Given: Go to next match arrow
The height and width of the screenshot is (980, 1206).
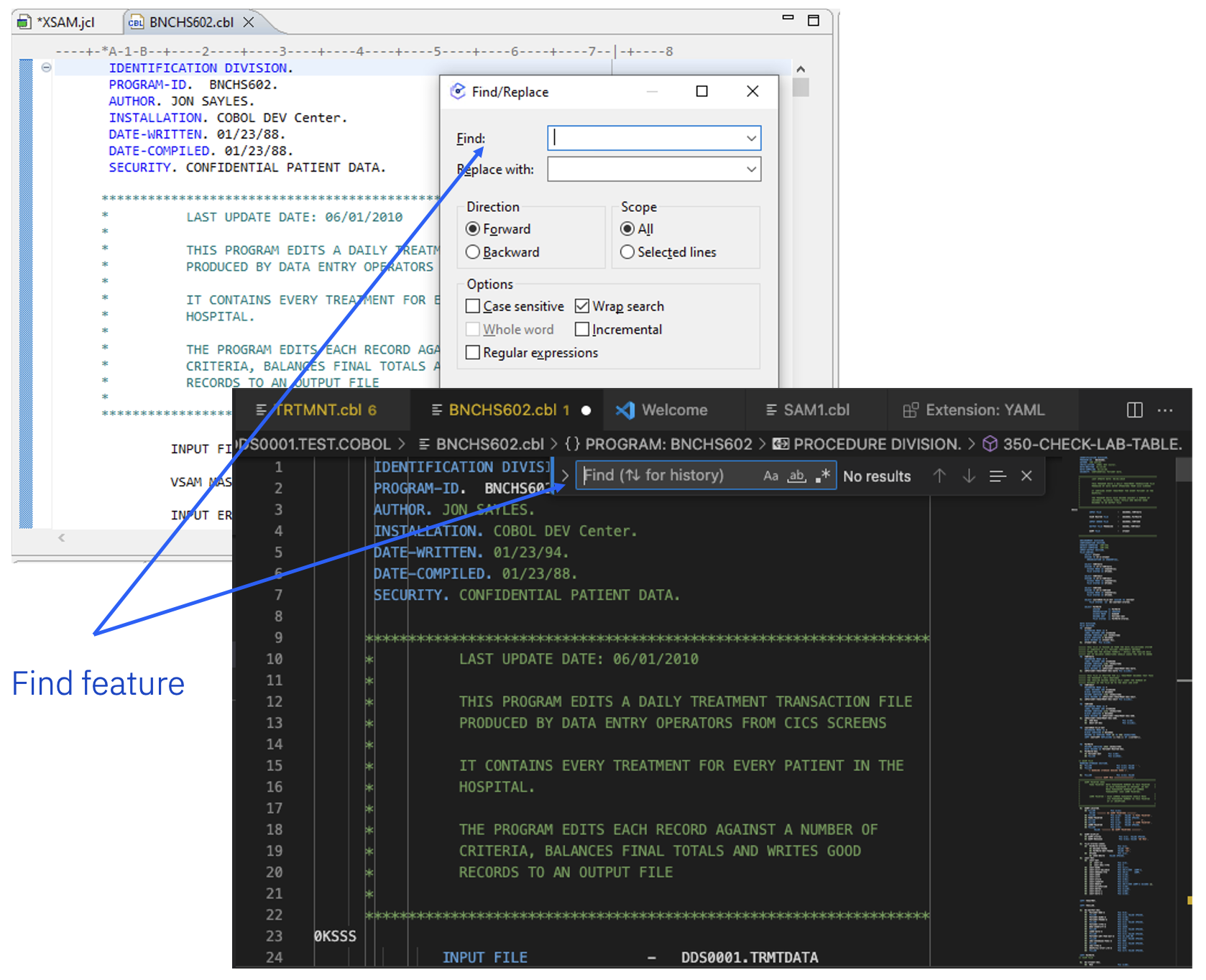Looking at the screenshot, I should point(969,476).
